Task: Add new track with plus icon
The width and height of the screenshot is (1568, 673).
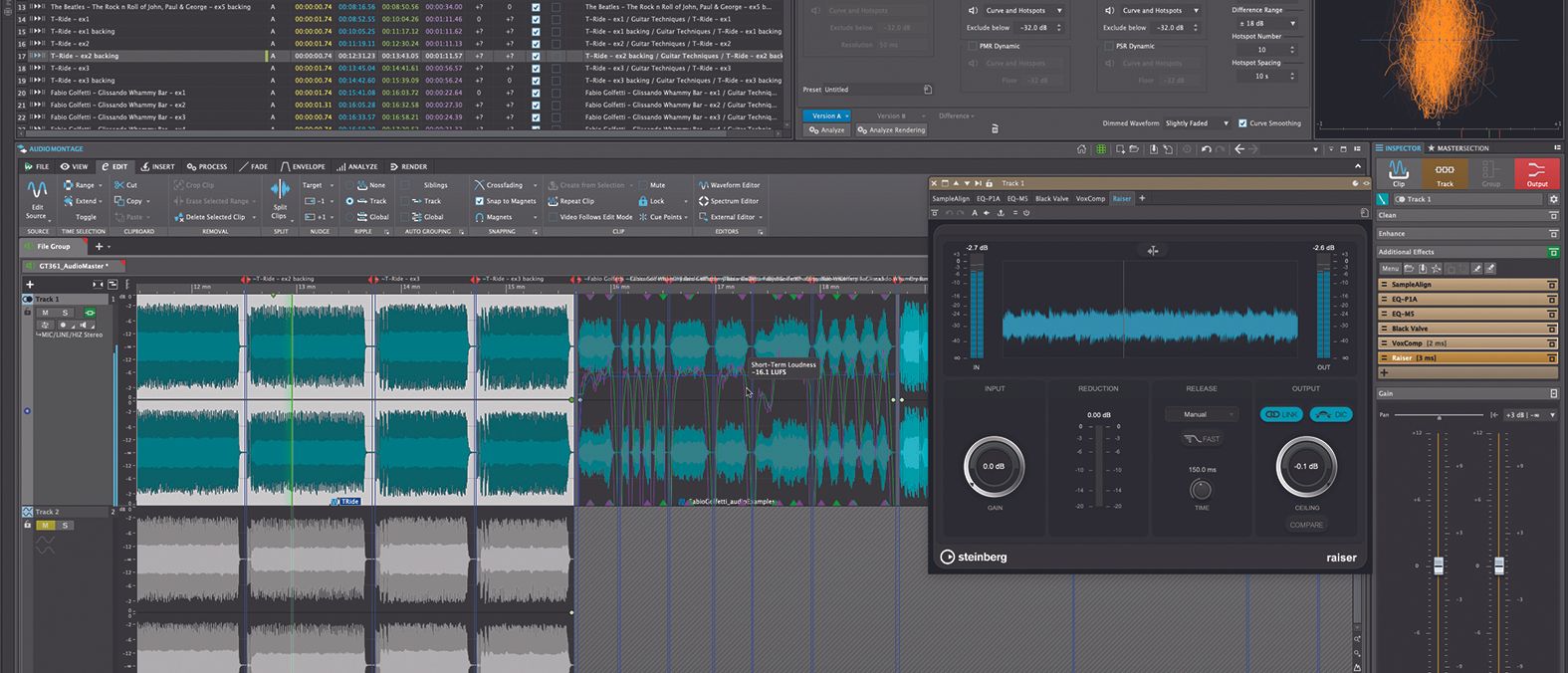Action: [x=29, y=284]
